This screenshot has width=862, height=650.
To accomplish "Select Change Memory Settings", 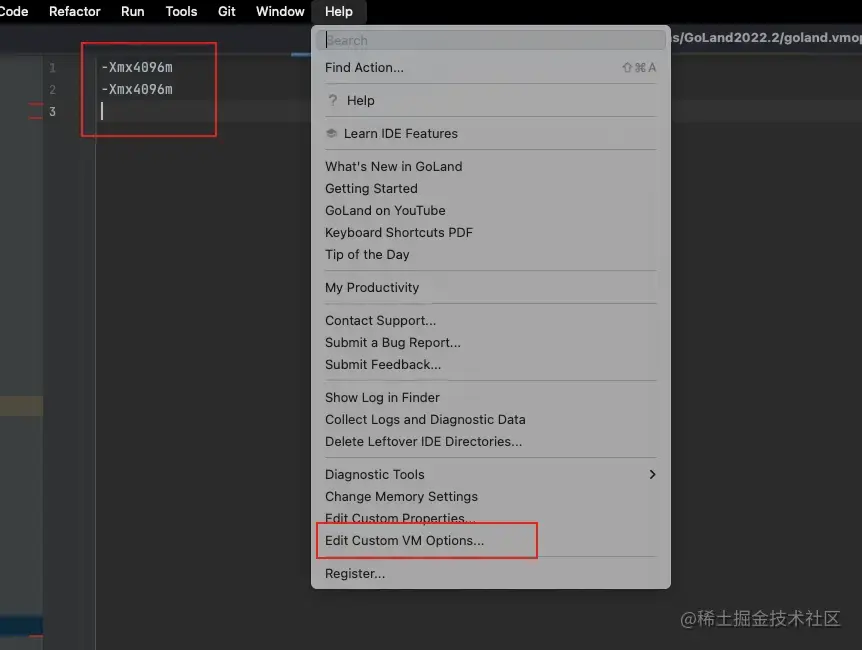I will (490, 497).
